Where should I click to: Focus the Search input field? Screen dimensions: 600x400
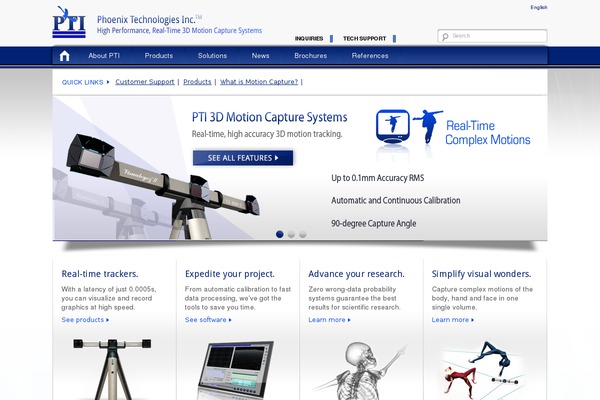[492, 36]
